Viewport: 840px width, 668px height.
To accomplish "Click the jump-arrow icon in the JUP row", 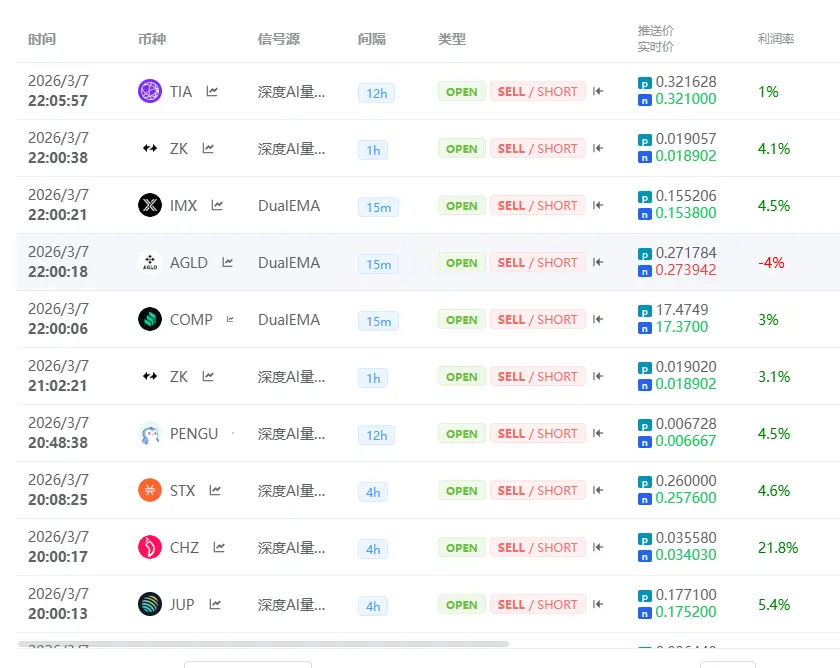I will tap(598, 604).
